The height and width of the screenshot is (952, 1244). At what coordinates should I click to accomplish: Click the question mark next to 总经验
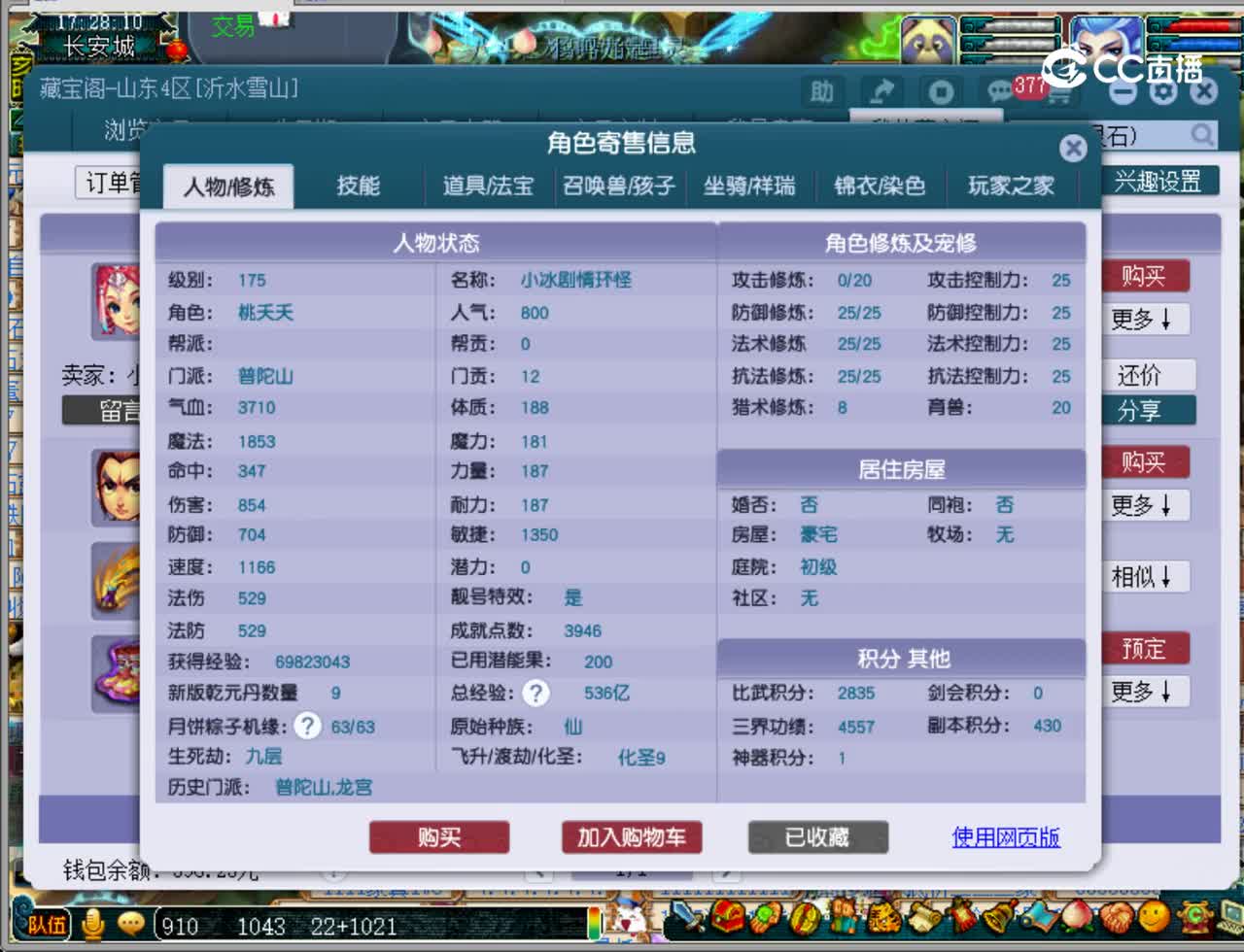(x=536, y=693)
